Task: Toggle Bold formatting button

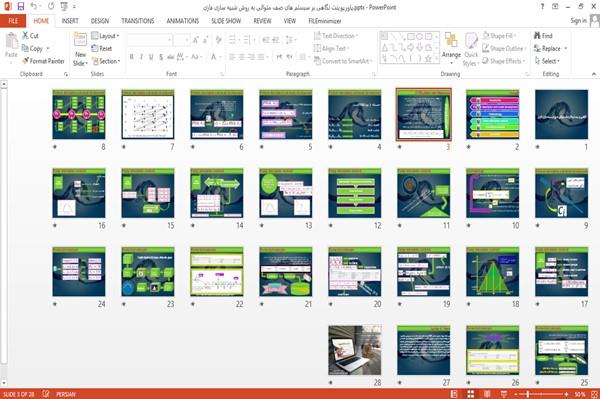Action: point(132,57)
